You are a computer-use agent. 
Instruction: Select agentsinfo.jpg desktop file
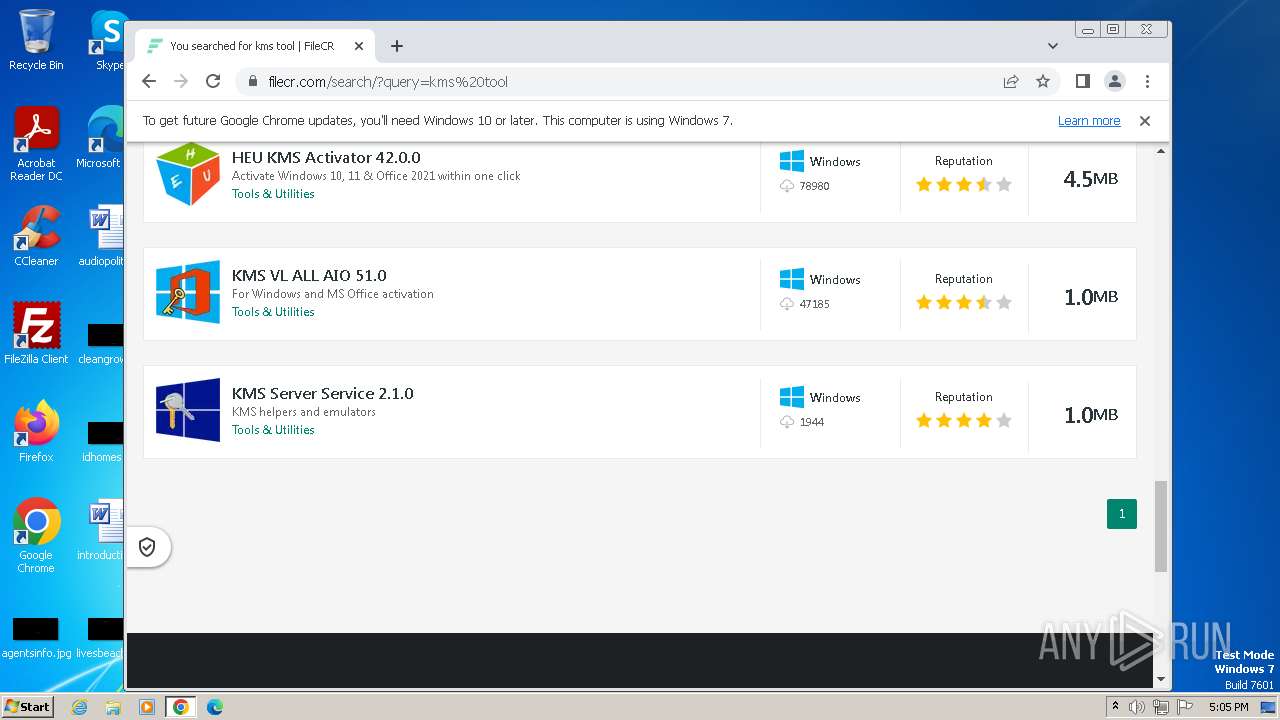click(36, 638)
